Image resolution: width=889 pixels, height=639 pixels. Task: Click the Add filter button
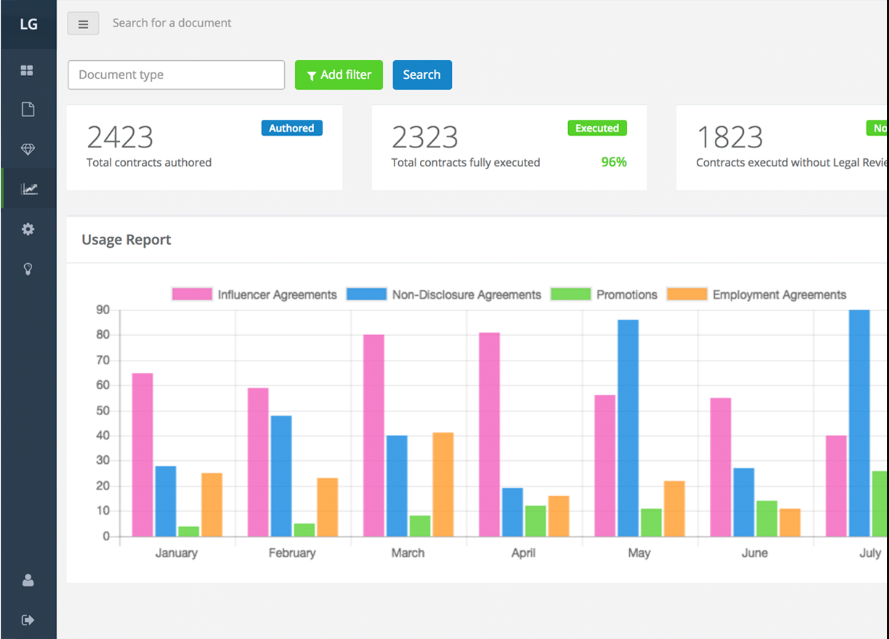pyautogui.click(x=339, y=75)
